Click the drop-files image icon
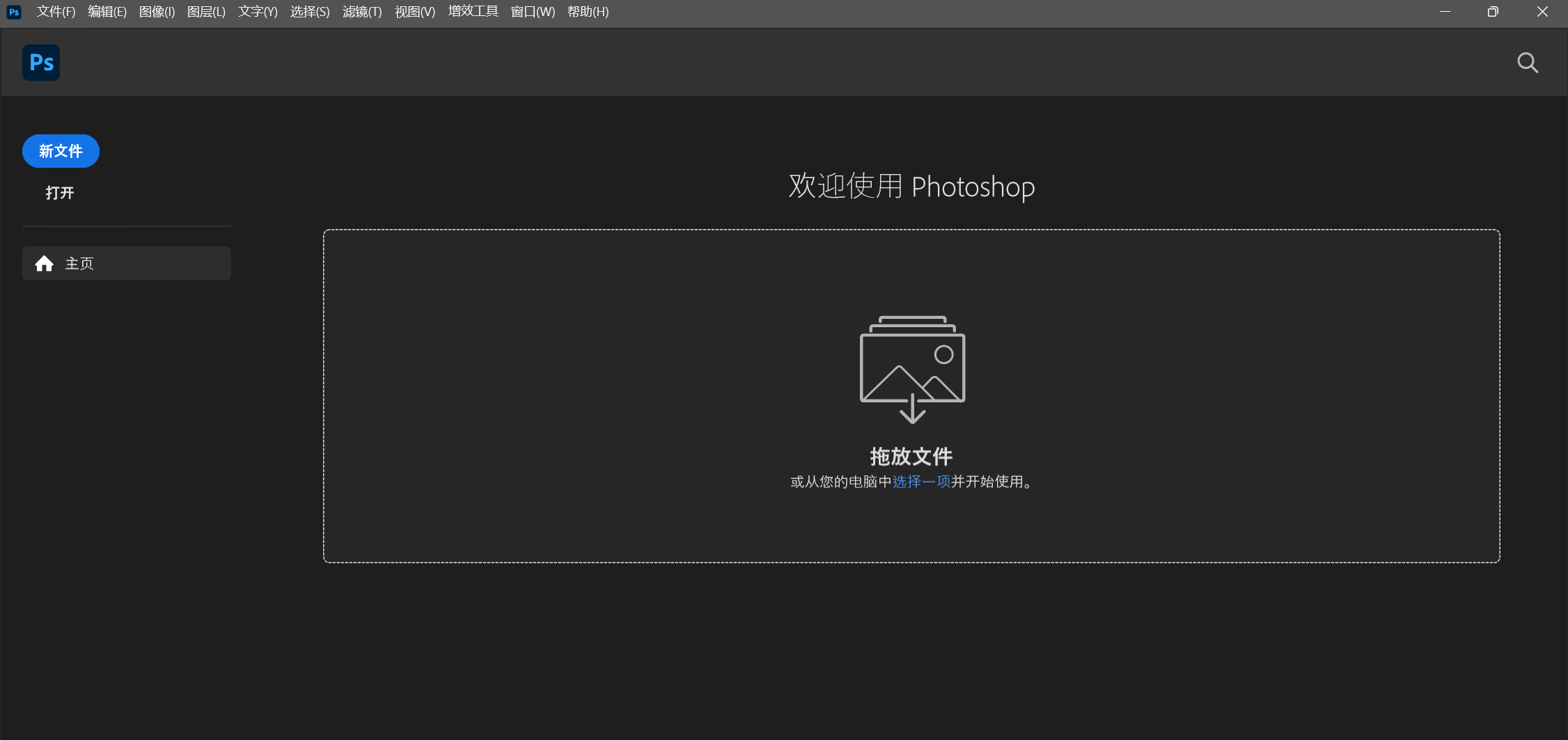The height and width of the screenshot is (740, 1568). click(x=912, y=370)
